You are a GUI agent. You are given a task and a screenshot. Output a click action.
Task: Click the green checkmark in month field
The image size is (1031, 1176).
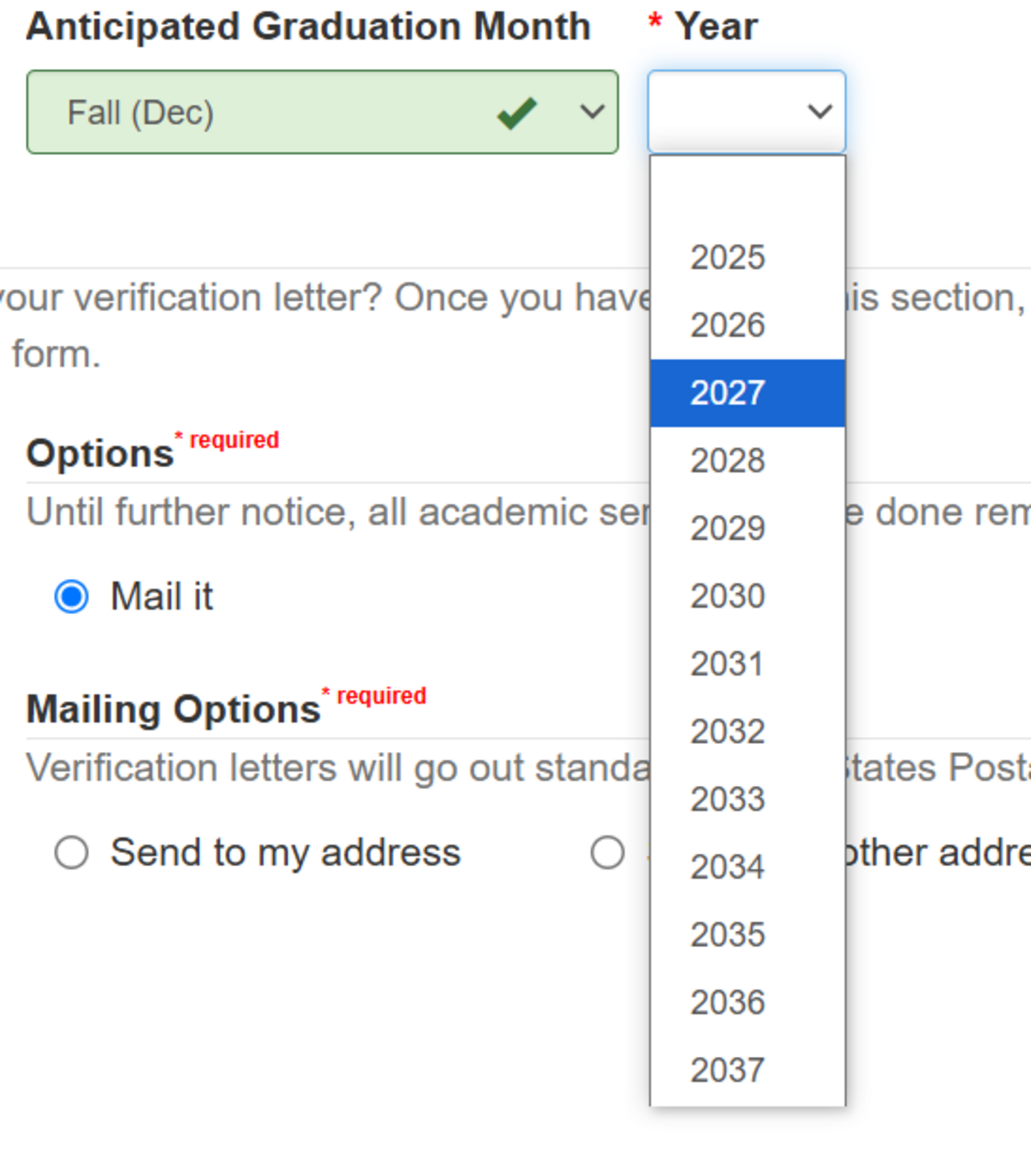515,112
